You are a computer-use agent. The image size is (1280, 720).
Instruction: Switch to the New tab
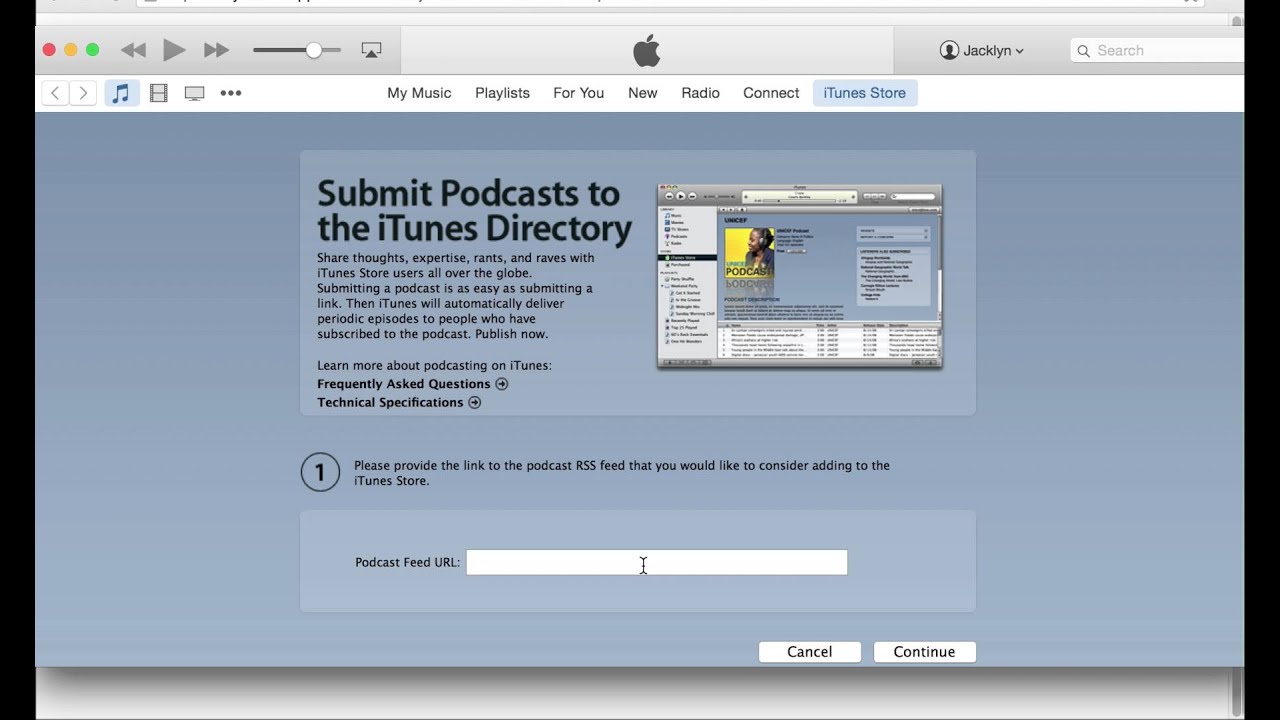(x=642, y=93)
